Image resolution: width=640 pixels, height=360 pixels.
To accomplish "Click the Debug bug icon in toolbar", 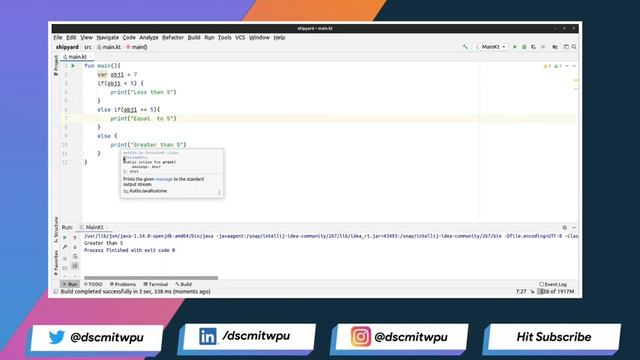I will [524, 47].
